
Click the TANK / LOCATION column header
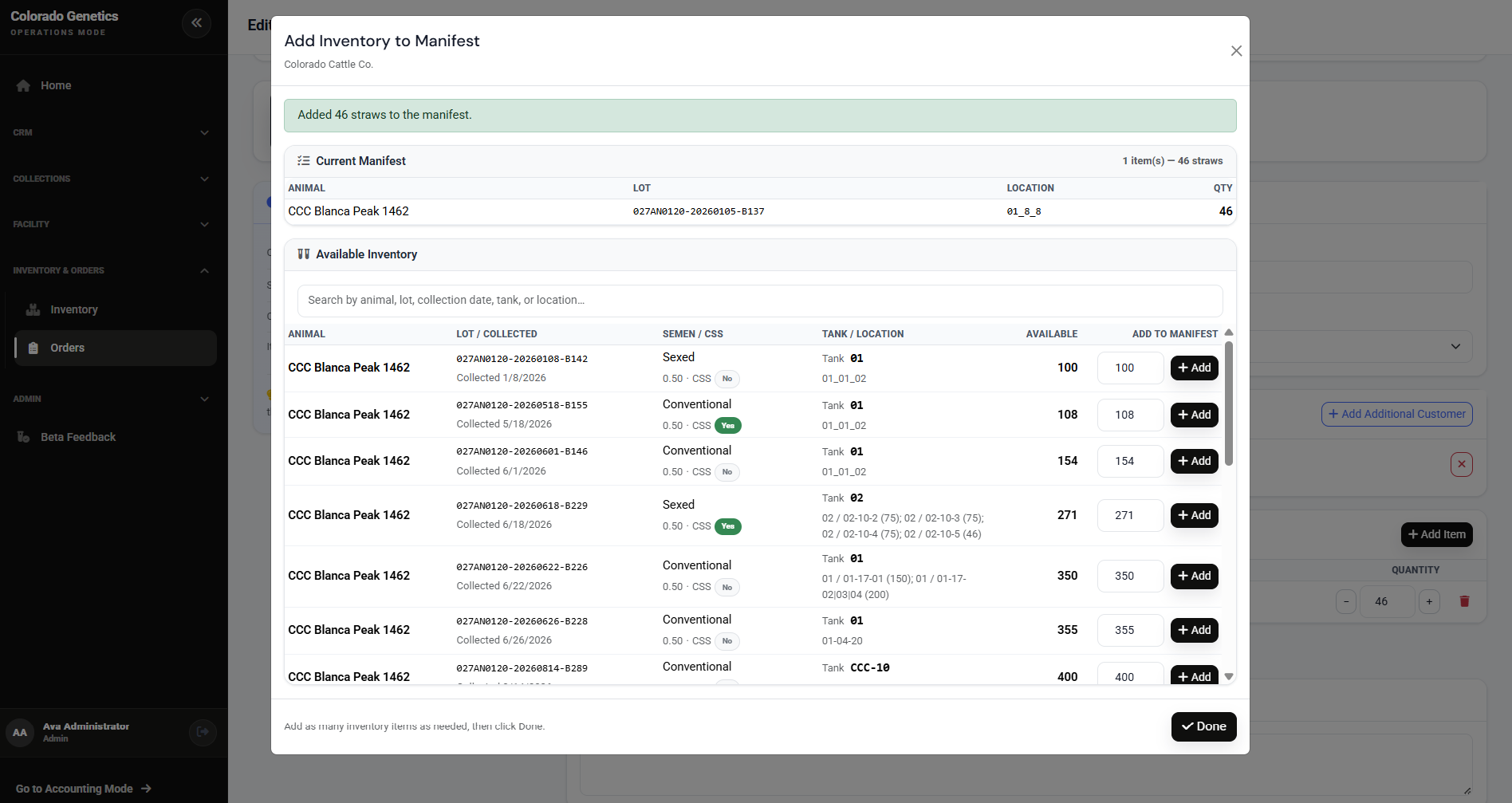(x=863, y=334)
